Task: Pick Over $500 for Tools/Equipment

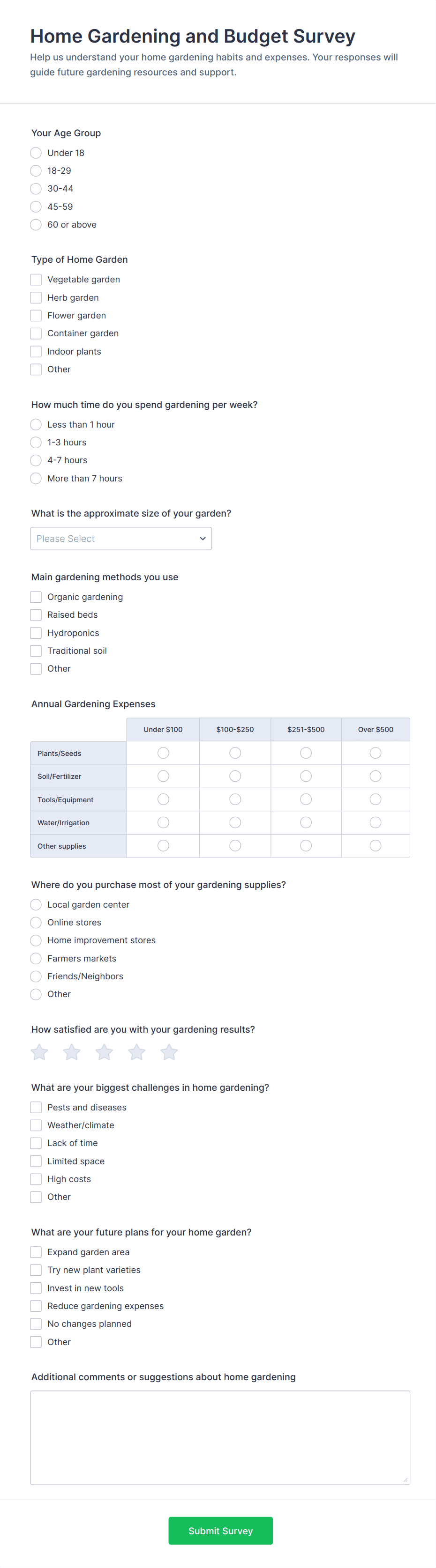Action: pyautogui.click(x=376, y=799)
